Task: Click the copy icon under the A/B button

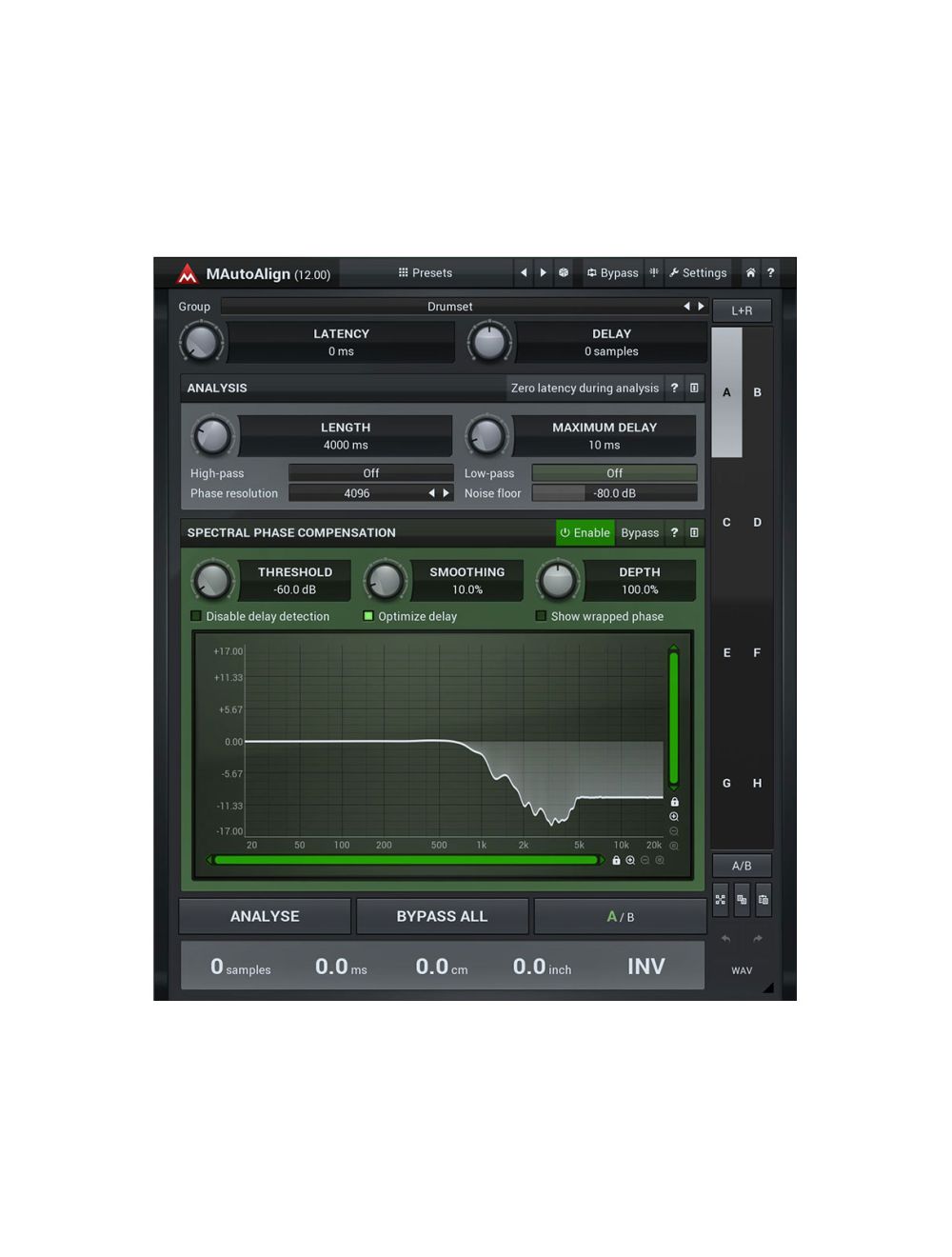Action: [x=742, y=900]
